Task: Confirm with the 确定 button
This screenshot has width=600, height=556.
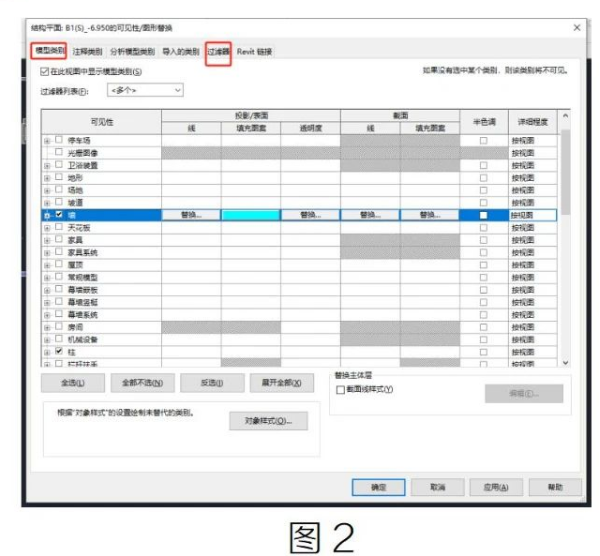Action: click(x=378, y=487)
